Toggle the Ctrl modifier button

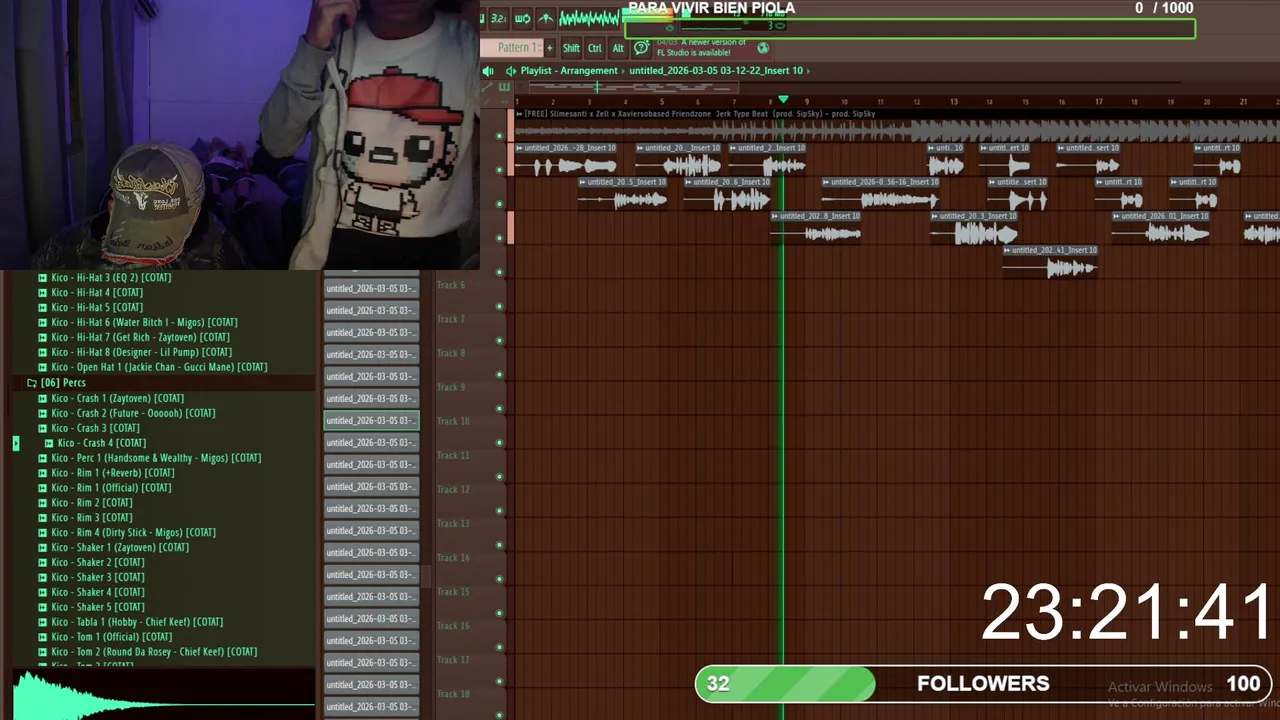[x=595, y=47]
